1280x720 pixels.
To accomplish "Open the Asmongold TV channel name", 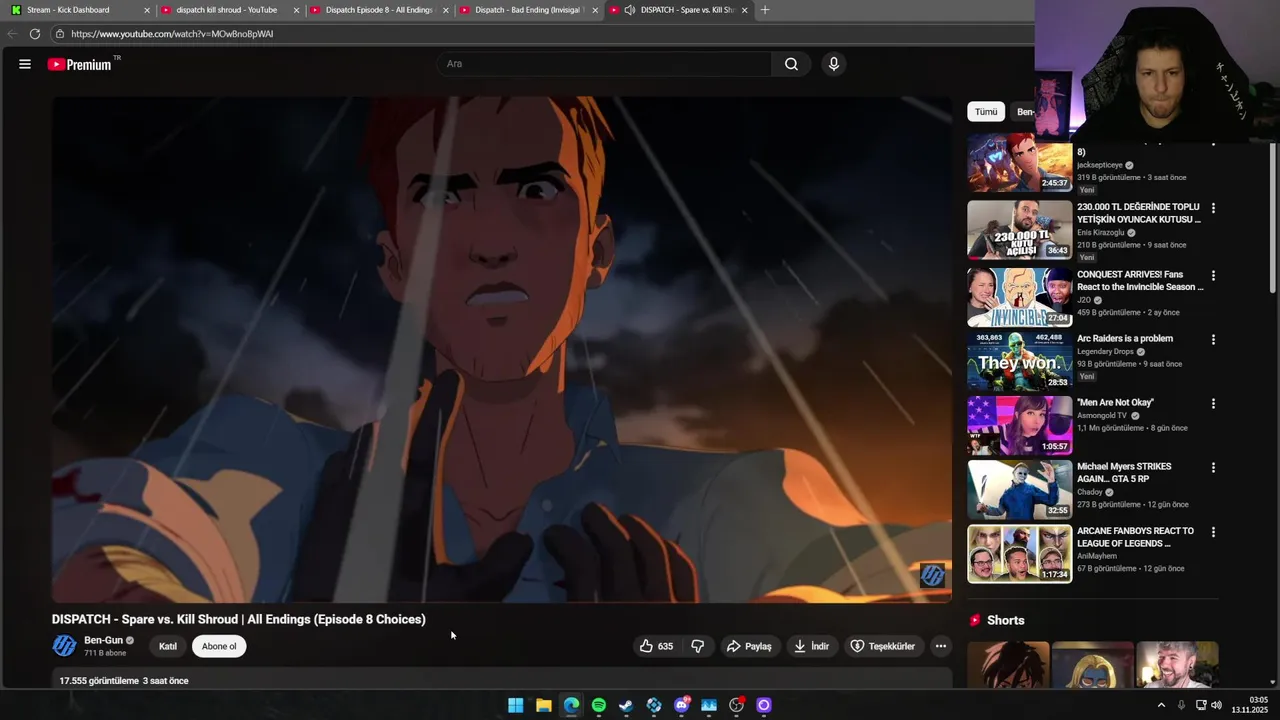I will pyautogui.click(x=1102, y=415).
